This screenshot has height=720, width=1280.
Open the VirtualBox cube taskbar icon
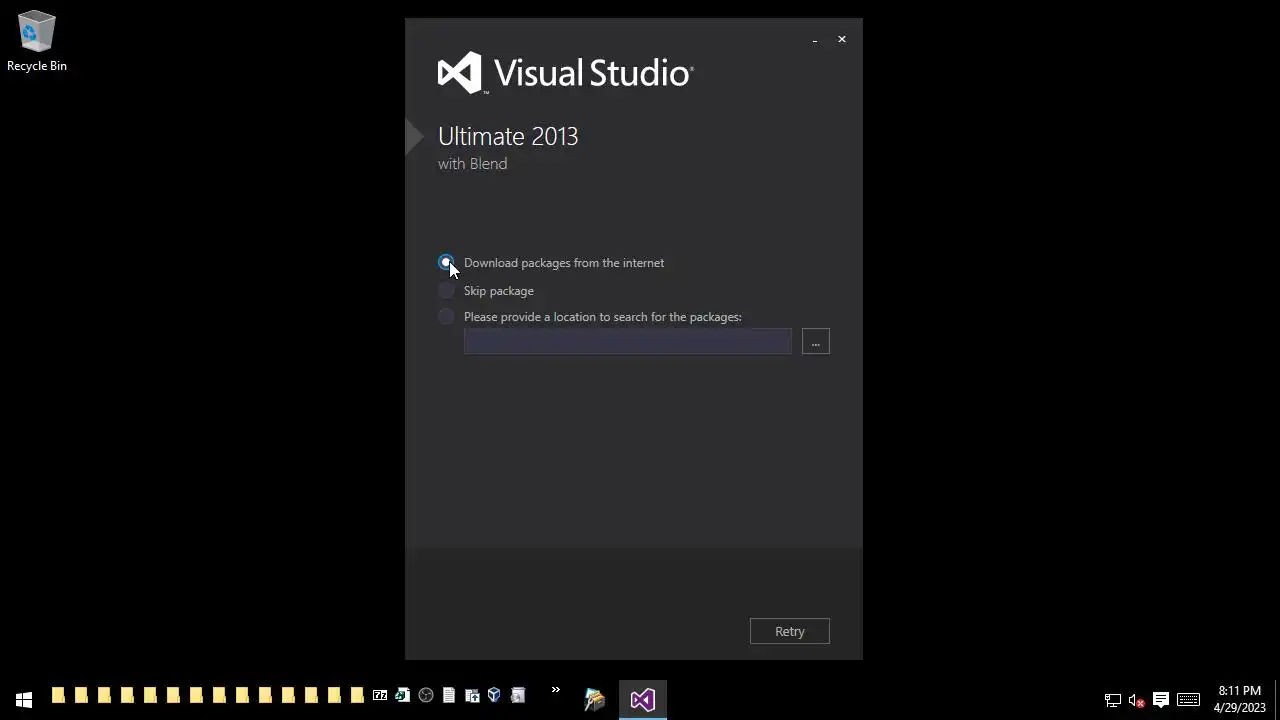[x=494, y=696]
